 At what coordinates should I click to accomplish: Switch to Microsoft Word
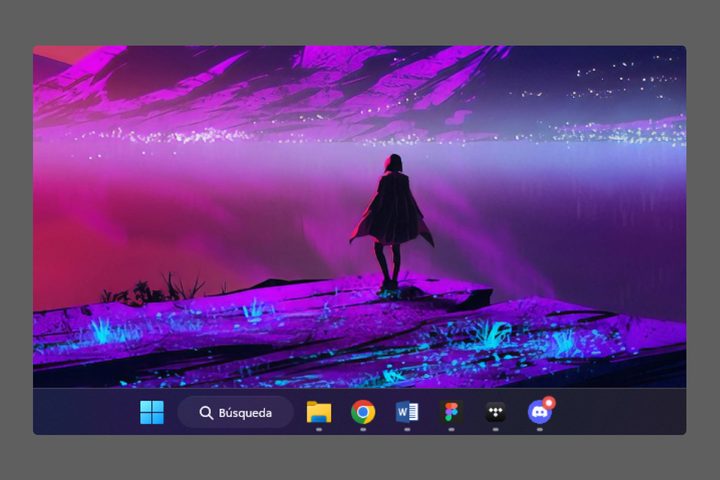tap(407, 412)
